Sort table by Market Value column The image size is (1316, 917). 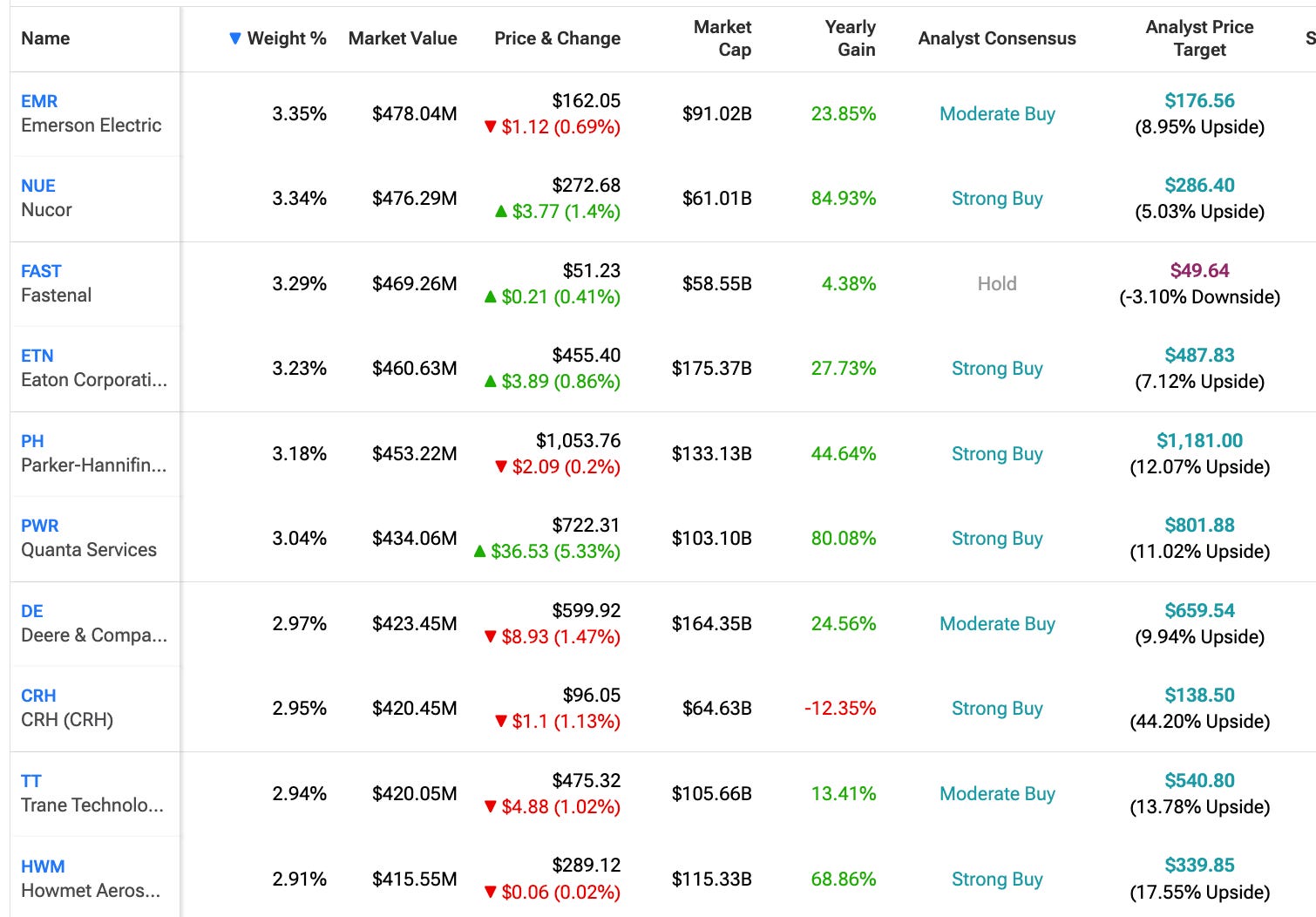click(x=402, y=38)
